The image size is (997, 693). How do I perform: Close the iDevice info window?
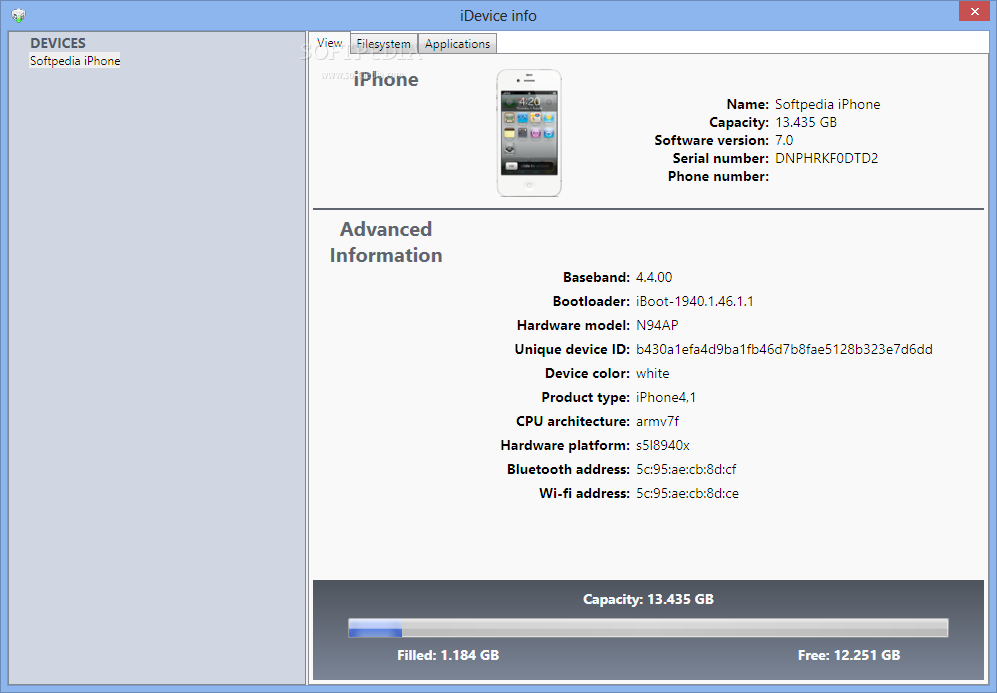(x=975, y=11)
